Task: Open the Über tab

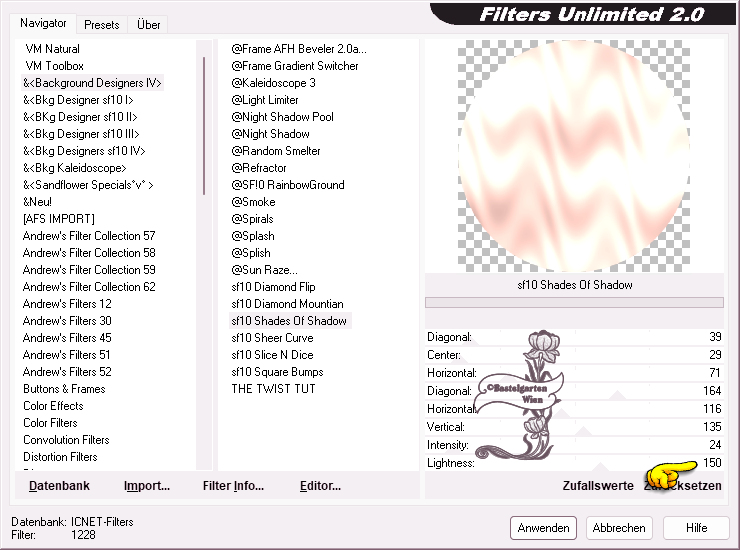Action: (148, 25)
